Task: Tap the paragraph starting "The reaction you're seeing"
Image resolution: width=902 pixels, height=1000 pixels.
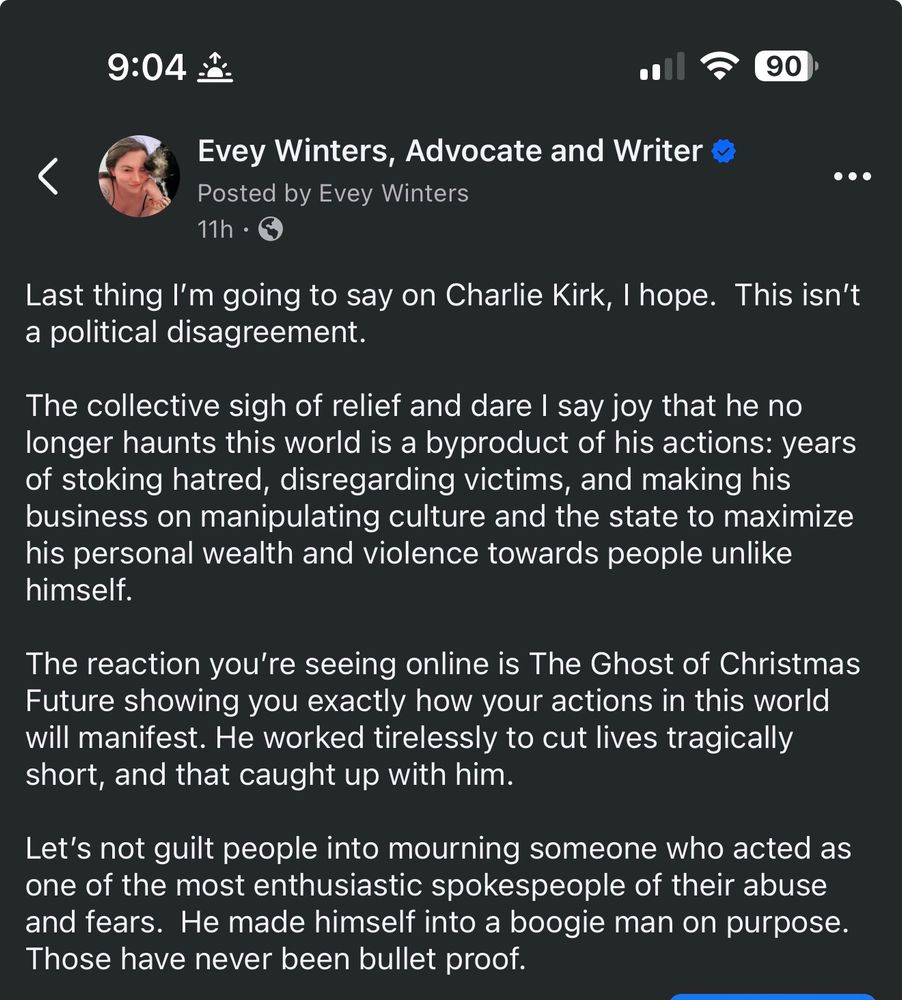Action: pyautogui.click(x=442, y=720)
